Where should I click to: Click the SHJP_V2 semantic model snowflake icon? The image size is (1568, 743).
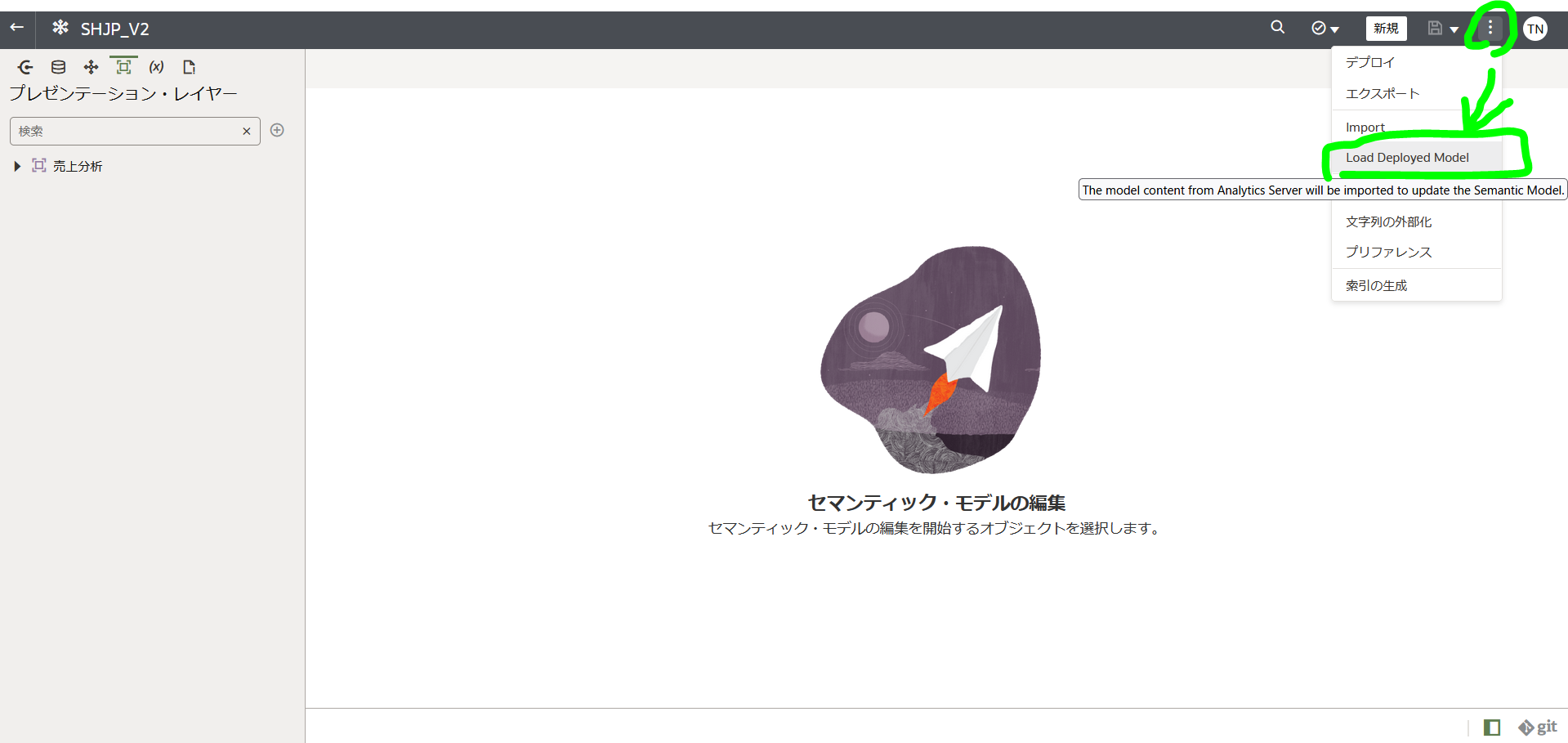pyautogui.click(x=60, y=28)
